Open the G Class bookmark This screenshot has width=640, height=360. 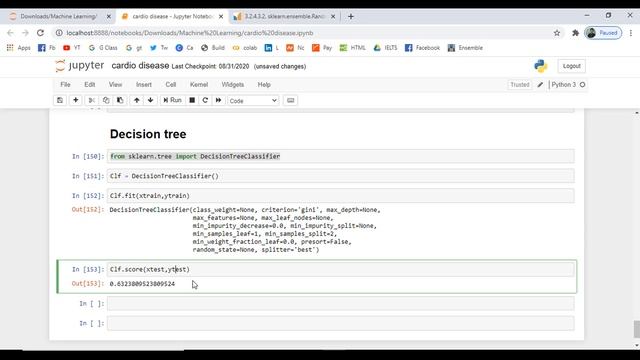(103, 48)
